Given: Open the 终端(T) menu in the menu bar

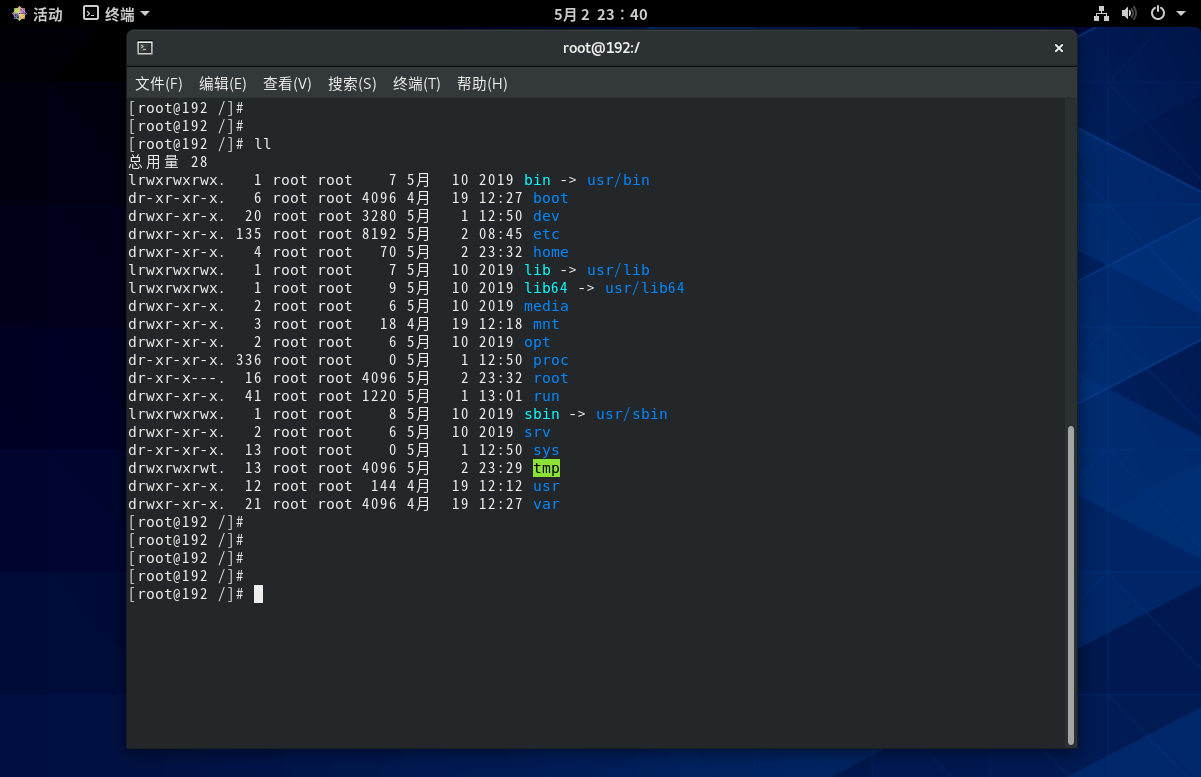Looking at the screenshot, I should 416,84.
